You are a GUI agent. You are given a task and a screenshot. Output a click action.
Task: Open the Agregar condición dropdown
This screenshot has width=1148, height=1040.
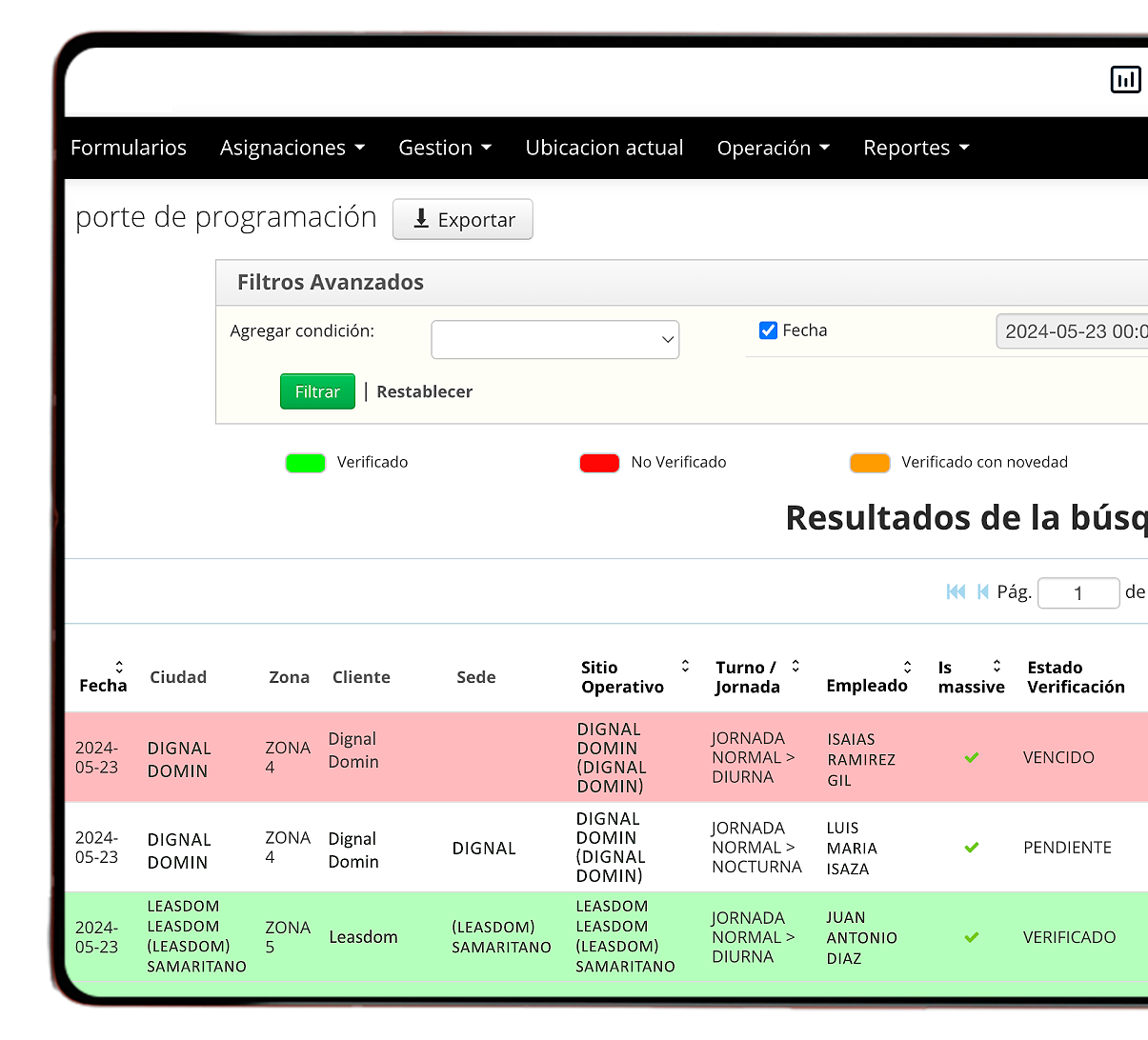[x=554, y=340]
